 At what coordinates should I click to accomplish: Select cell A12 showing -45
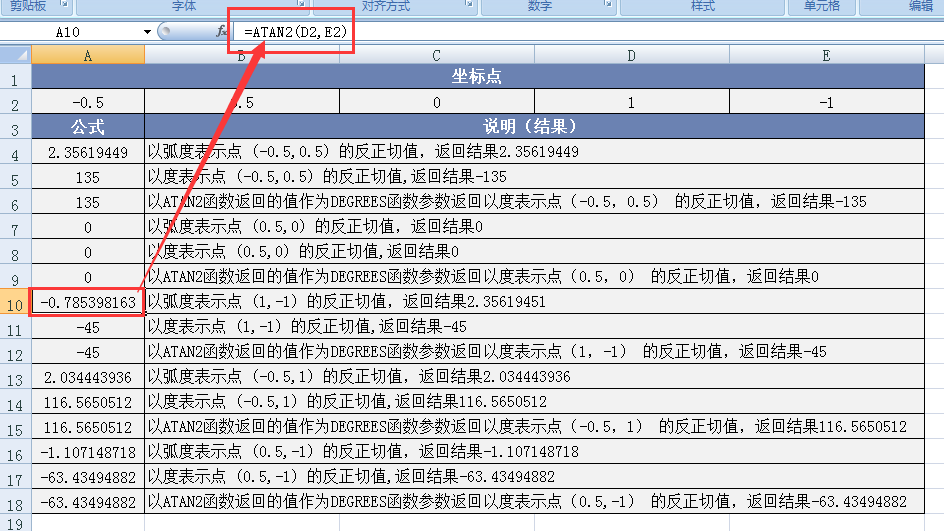pyautogui.click(x=88, y=352)
